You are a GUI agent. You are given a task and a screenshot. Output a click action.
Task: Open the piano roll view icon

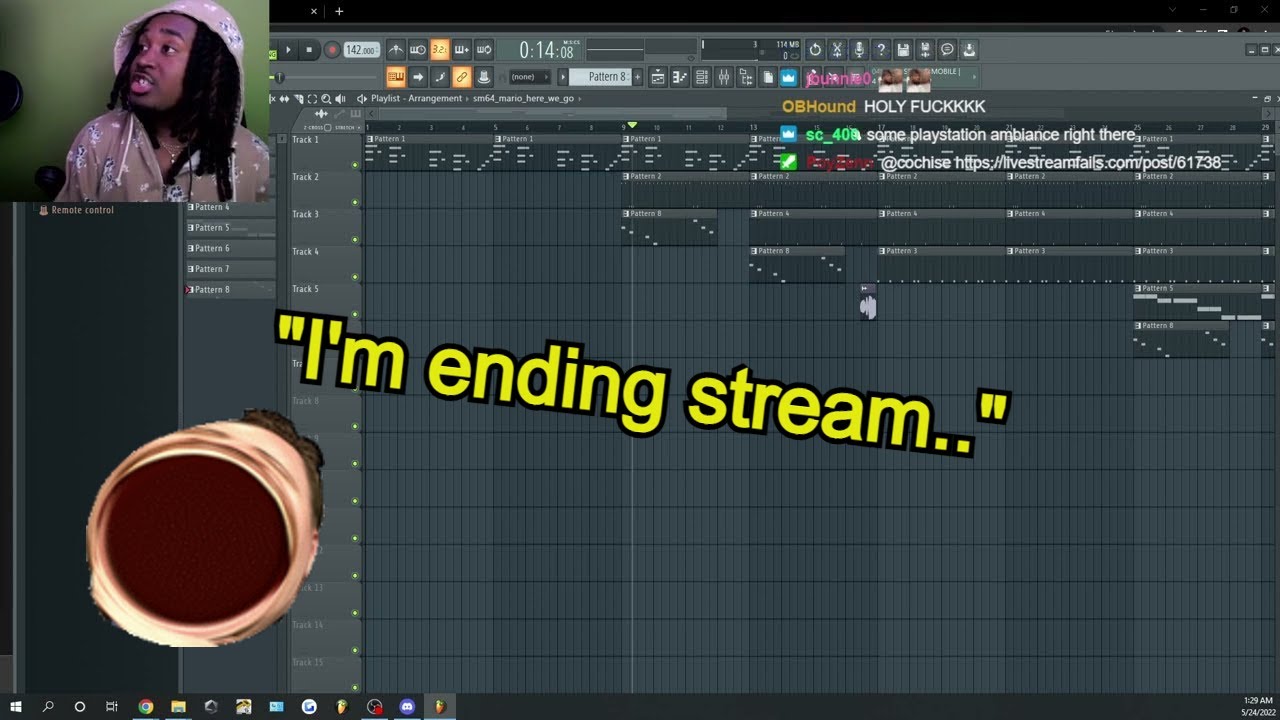tap(680, 77)
